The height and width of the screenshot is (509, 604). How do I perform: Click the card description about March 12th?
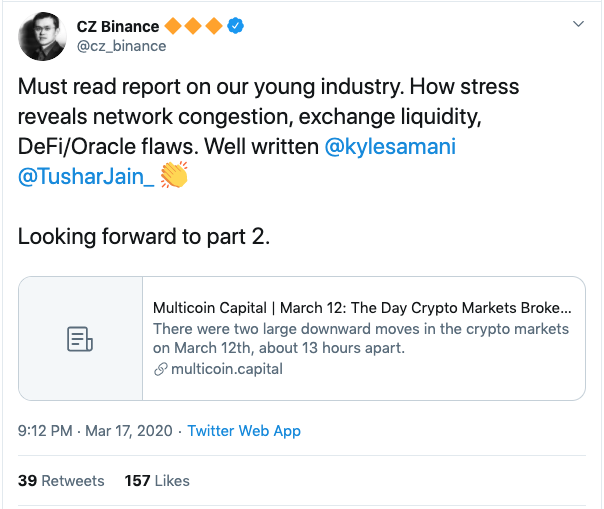[x=361, y=338]
